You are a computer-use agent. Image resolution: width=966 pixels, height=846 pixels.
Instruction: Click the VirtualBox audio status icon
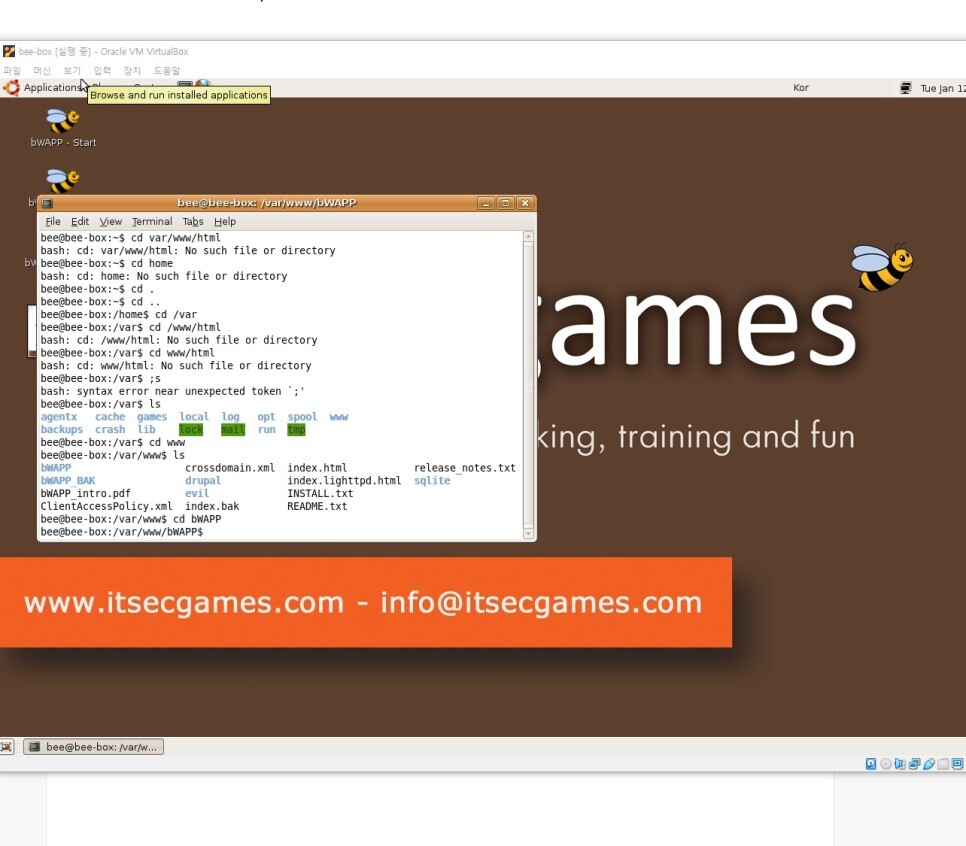899,764
